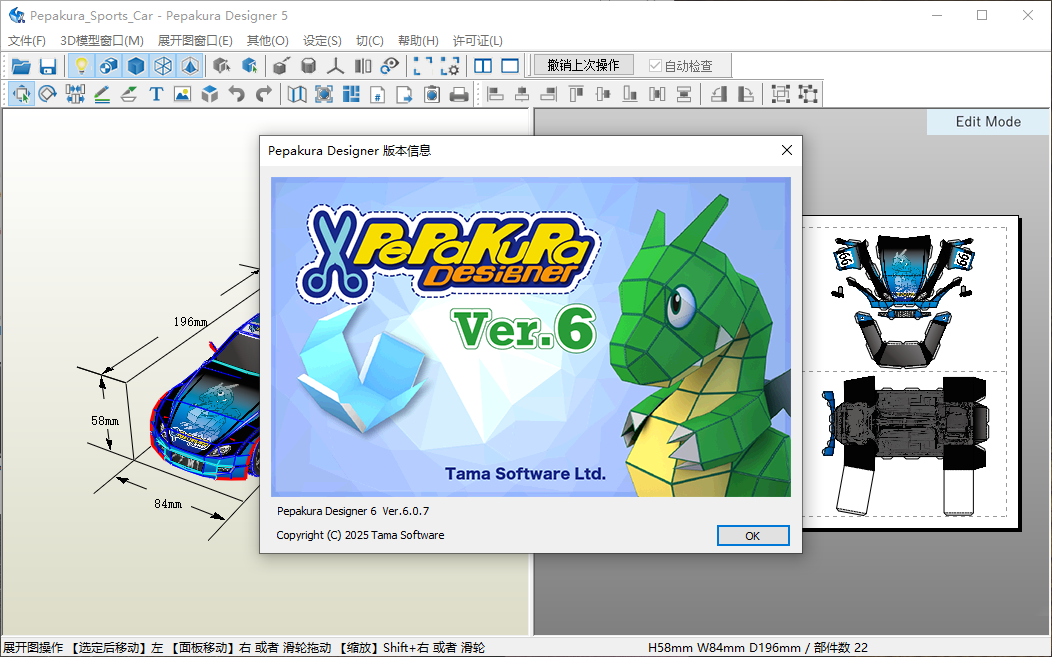Screen dimensions: 1052x657
Task: Click the page with arrow export icon
Action: pos(405,94)
